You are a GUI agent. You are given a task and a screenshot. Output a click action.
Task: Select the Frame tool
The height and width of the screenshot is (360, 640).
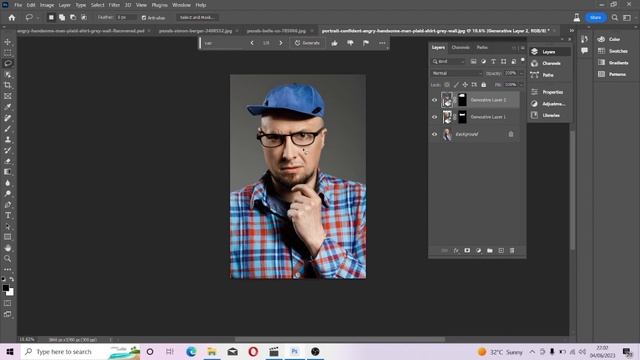8,96
